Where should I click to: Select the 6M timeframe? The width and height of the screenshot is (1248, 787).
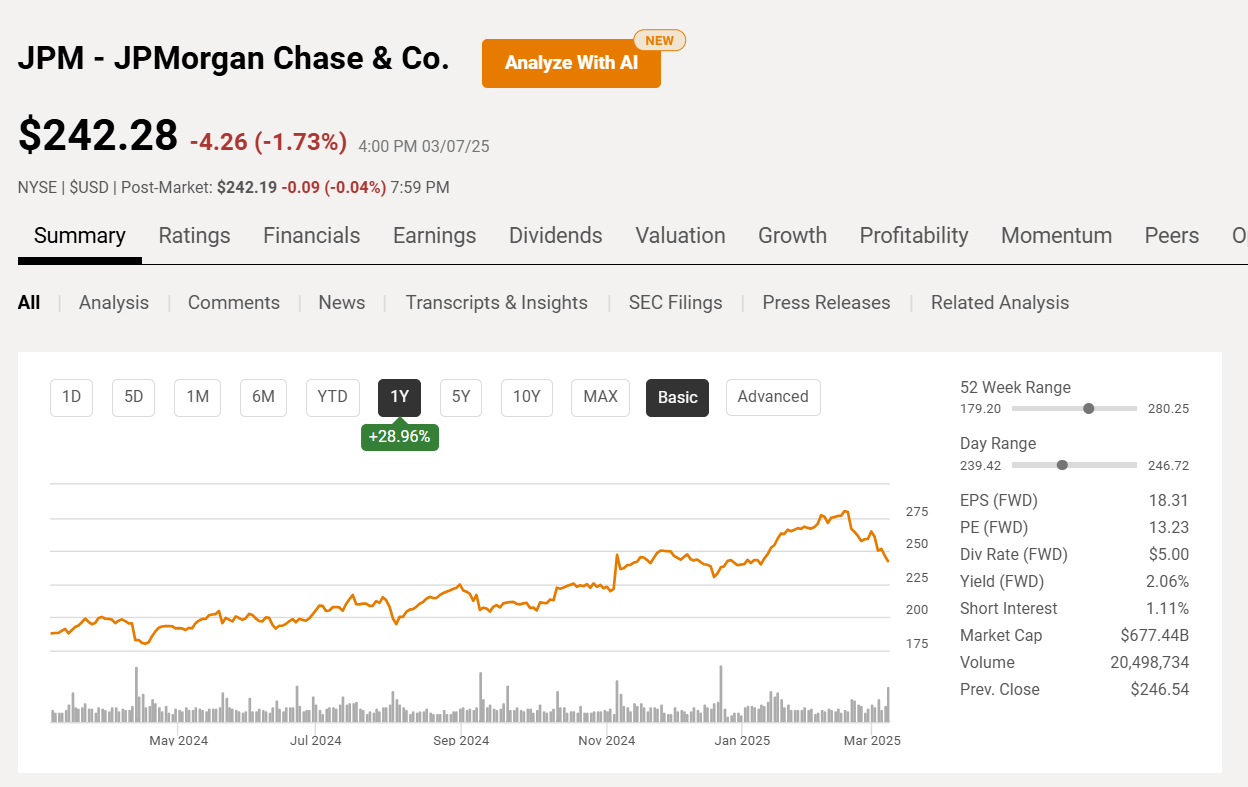[x=263, y=397]
